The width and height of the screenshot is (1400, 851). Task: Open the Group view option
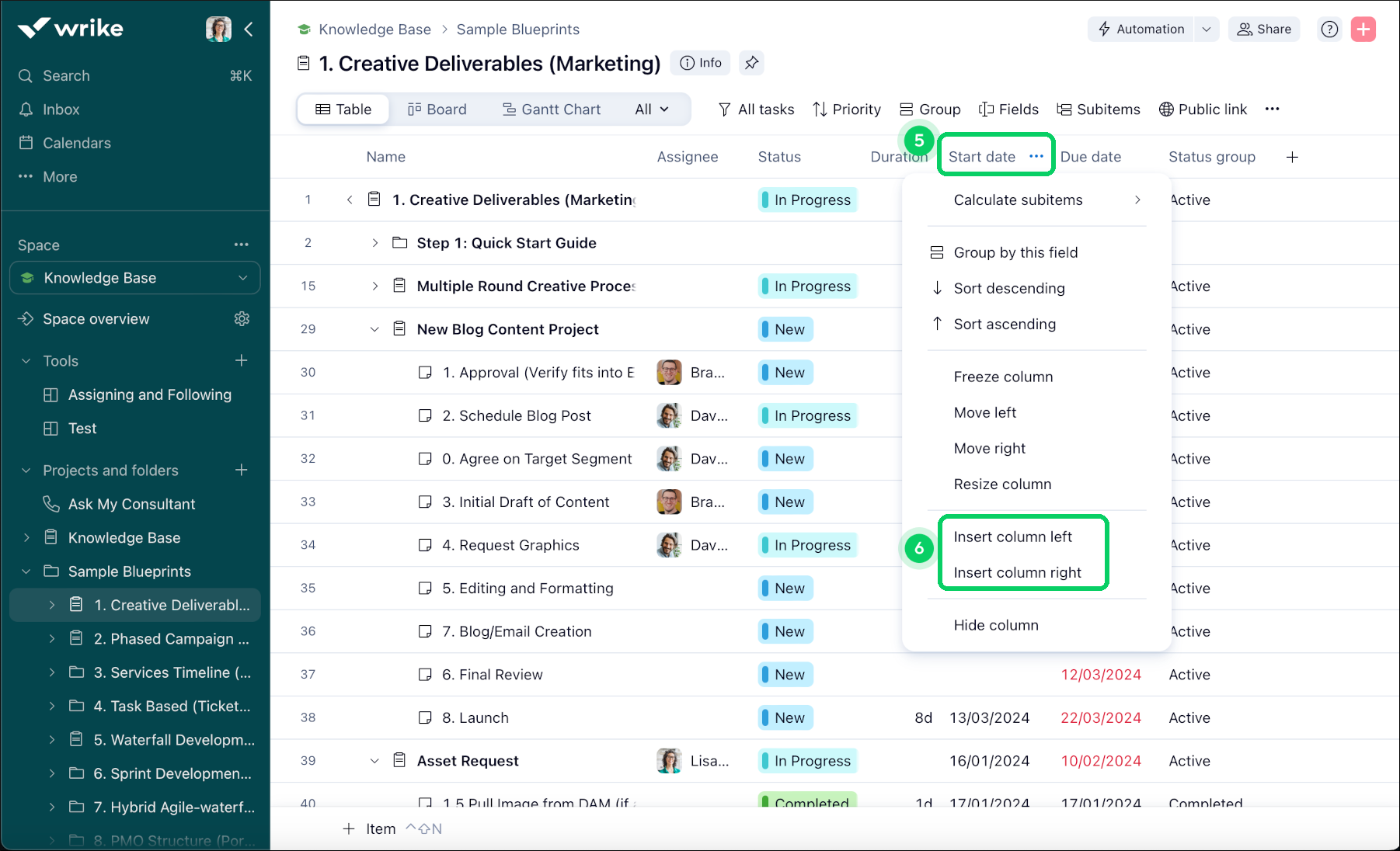click(x=930, y=109)
